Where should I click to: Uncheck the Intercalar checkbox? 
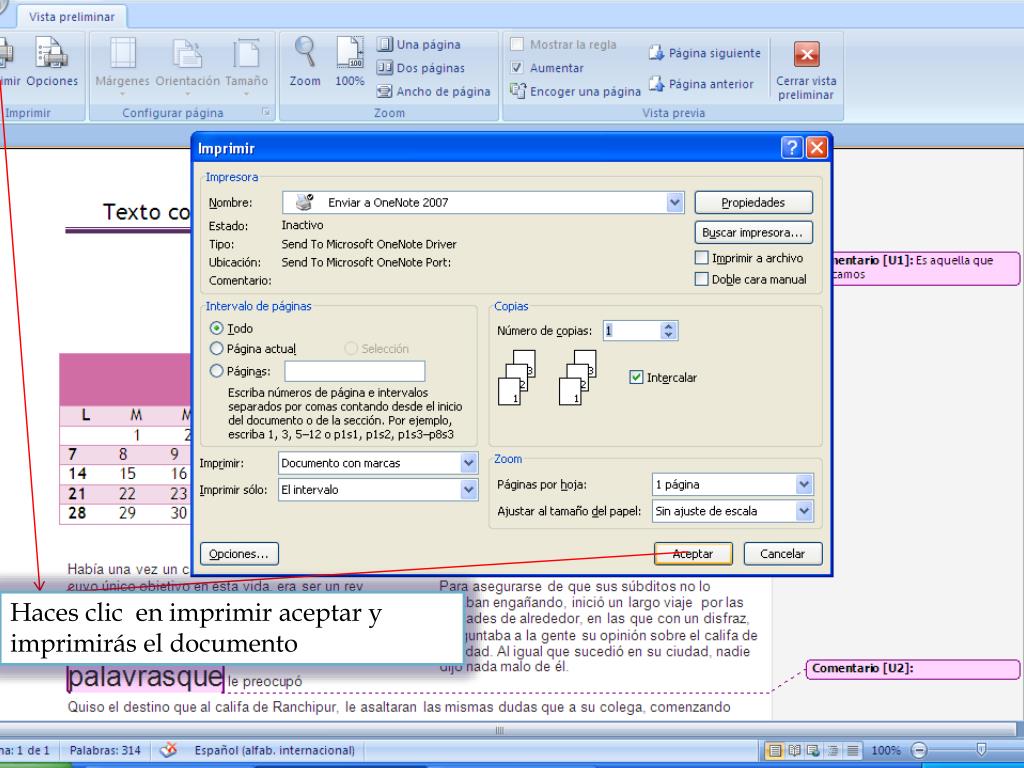(x=636, y=377)
